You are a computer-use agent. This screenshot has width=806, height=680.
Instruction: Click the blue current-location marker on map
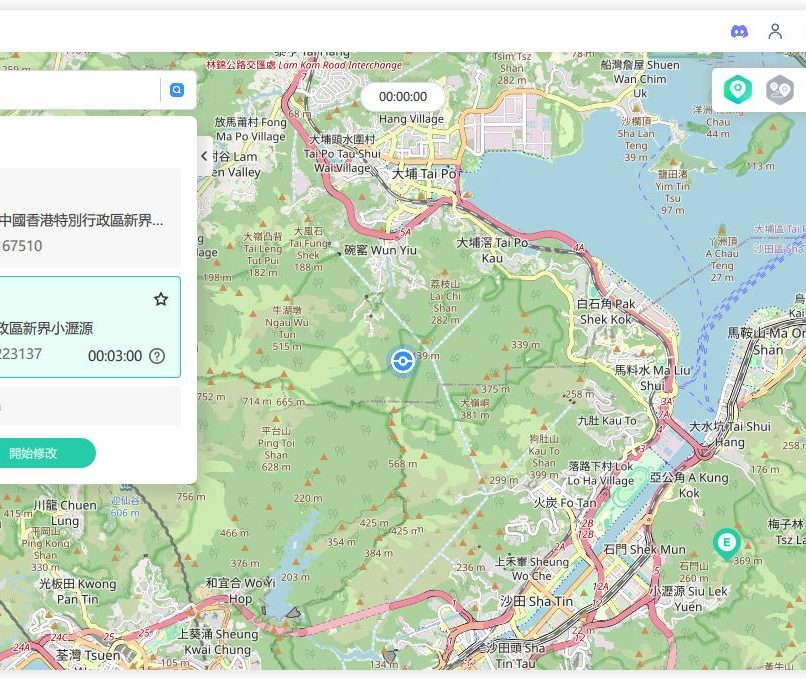[x=402, y=361]
